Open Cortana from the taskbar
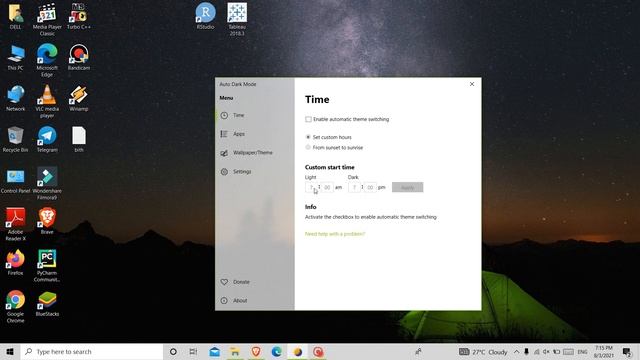Image resolution: width=640 pixels, height=360 pixels. click(x=173, y=351)
